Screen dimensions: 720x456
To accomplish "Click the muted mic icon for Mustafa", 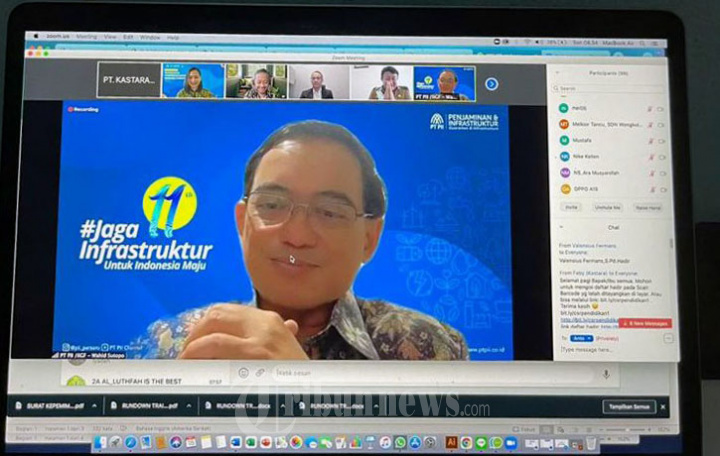I will 650,141.
